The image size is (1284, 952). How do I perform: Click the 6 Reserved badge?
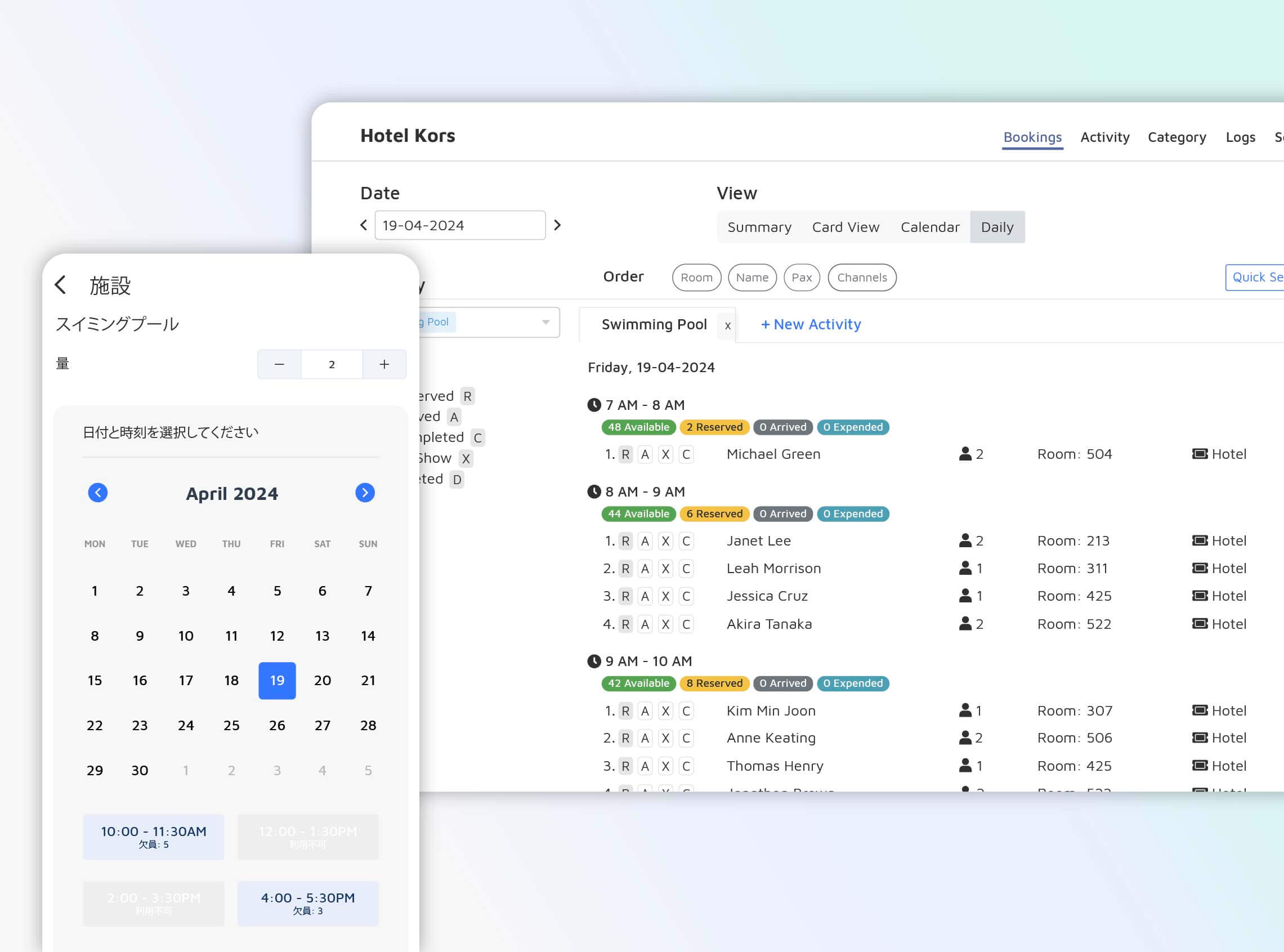click(714, 513)
